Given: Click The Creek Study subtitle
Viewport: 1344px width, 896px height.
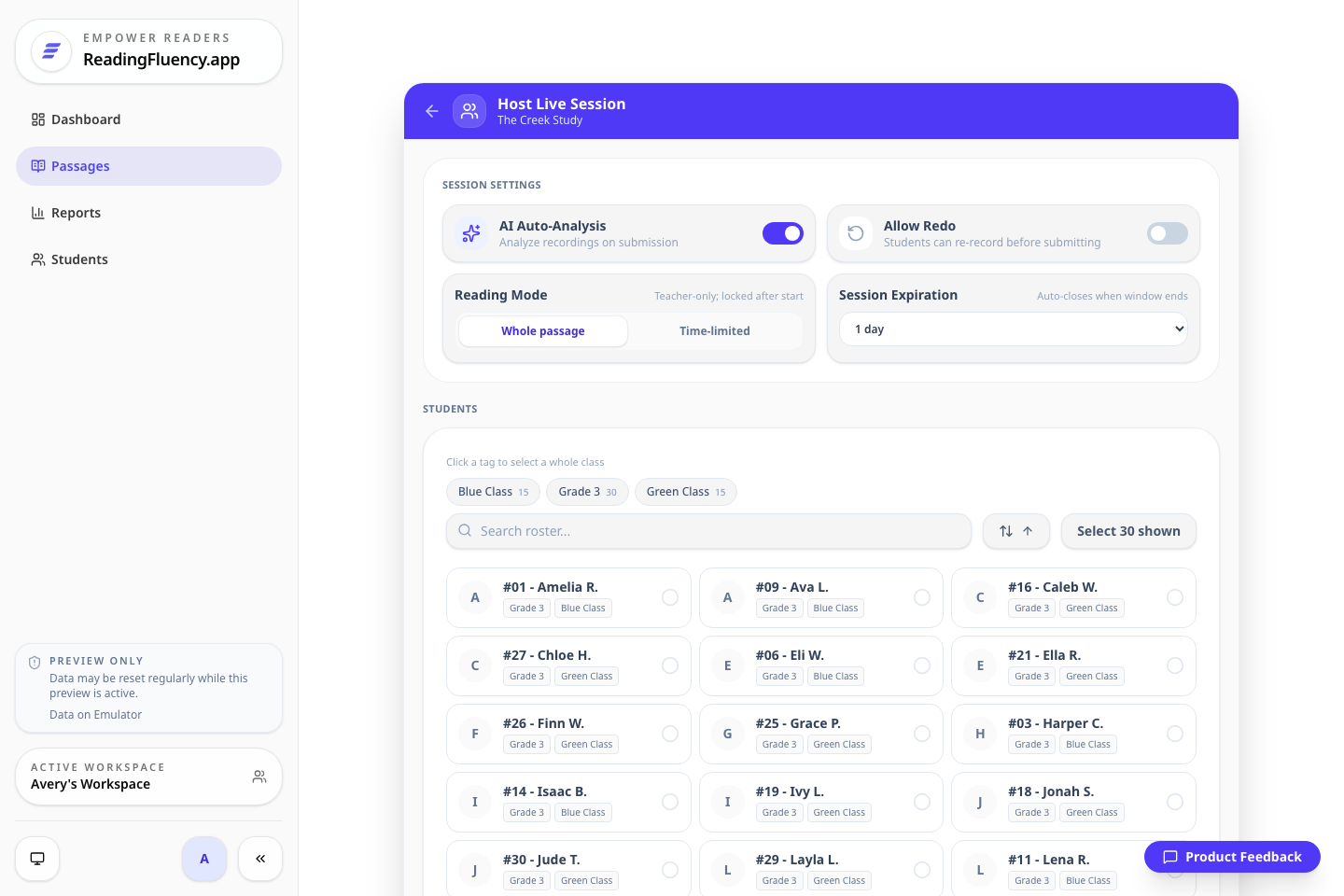Looking at the screenshot, I should tap(539, 120).
